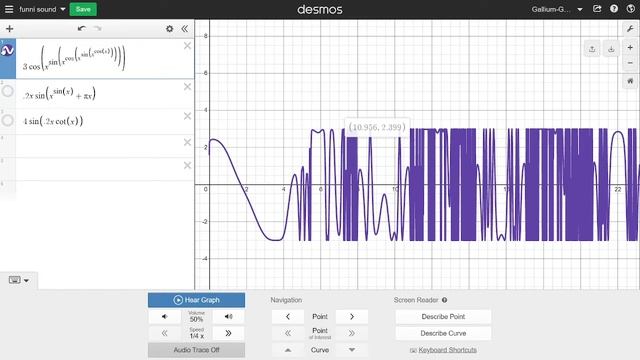Click the fourth empty expression field

pyautogui.click(x=98, y=146)
